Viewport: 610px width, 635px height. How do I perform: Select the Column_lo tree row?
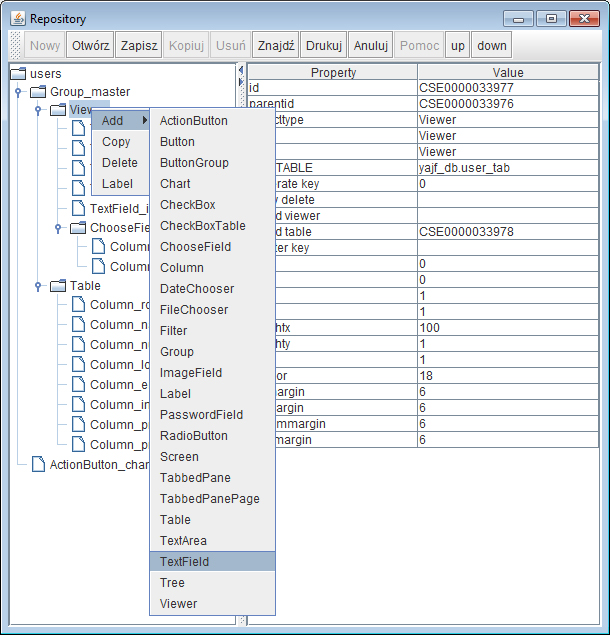pyautogui.click(x=110, y=364)
